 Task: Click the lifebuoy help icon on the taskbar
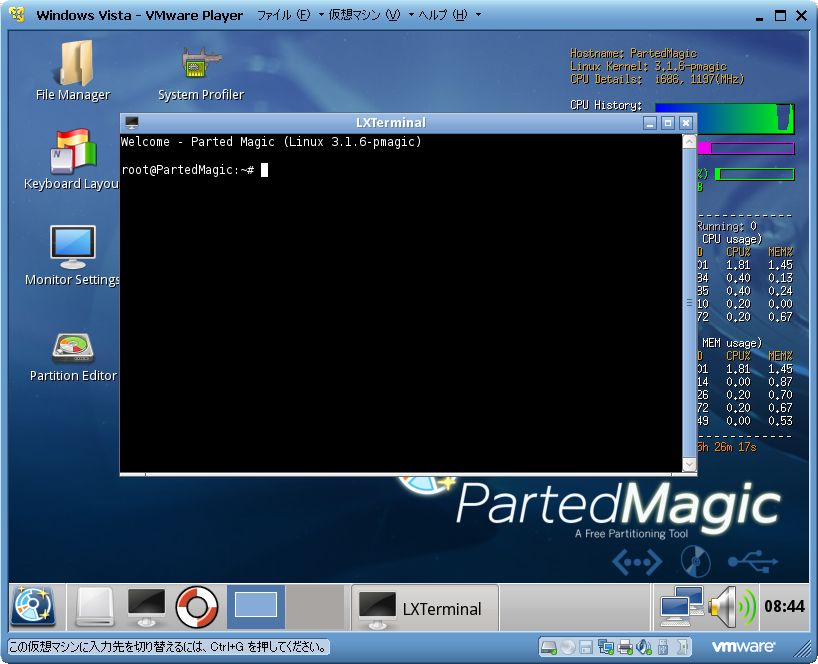(x=196, y=605)
